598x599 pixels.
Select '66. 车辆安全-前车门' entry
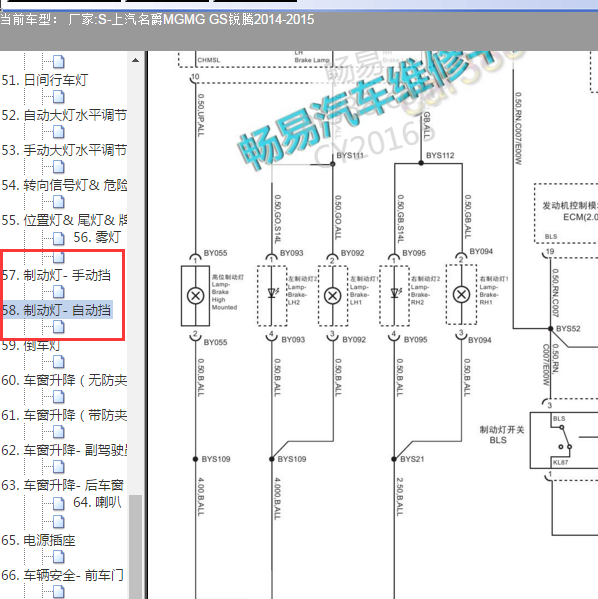63,575
